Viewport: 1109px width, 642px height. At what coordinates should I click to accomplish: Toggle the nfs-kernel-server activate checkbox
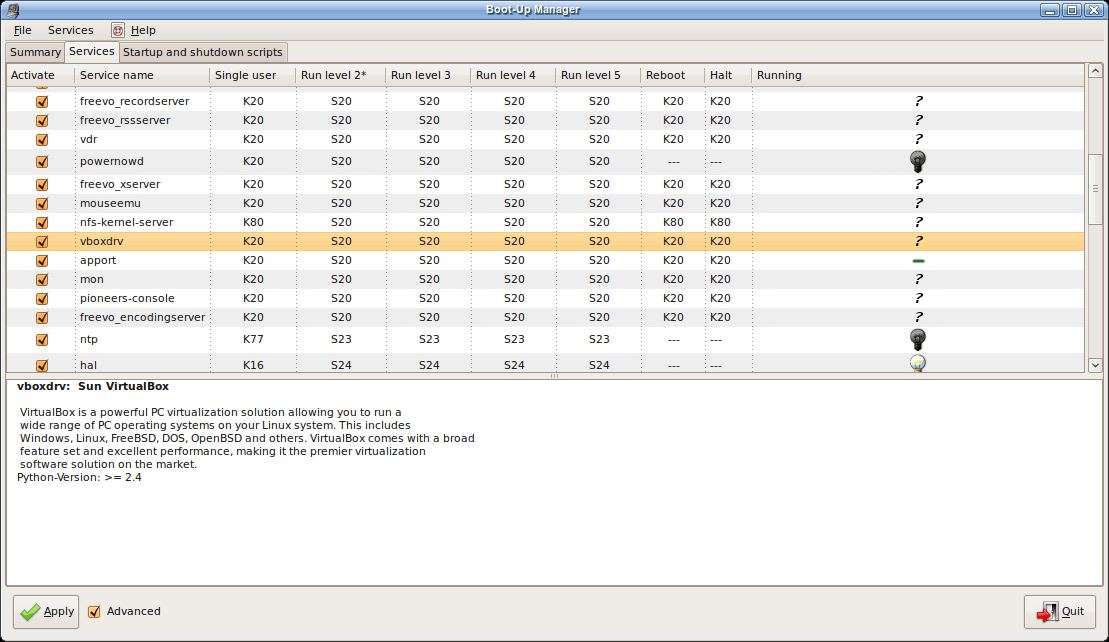click(42, 222)
